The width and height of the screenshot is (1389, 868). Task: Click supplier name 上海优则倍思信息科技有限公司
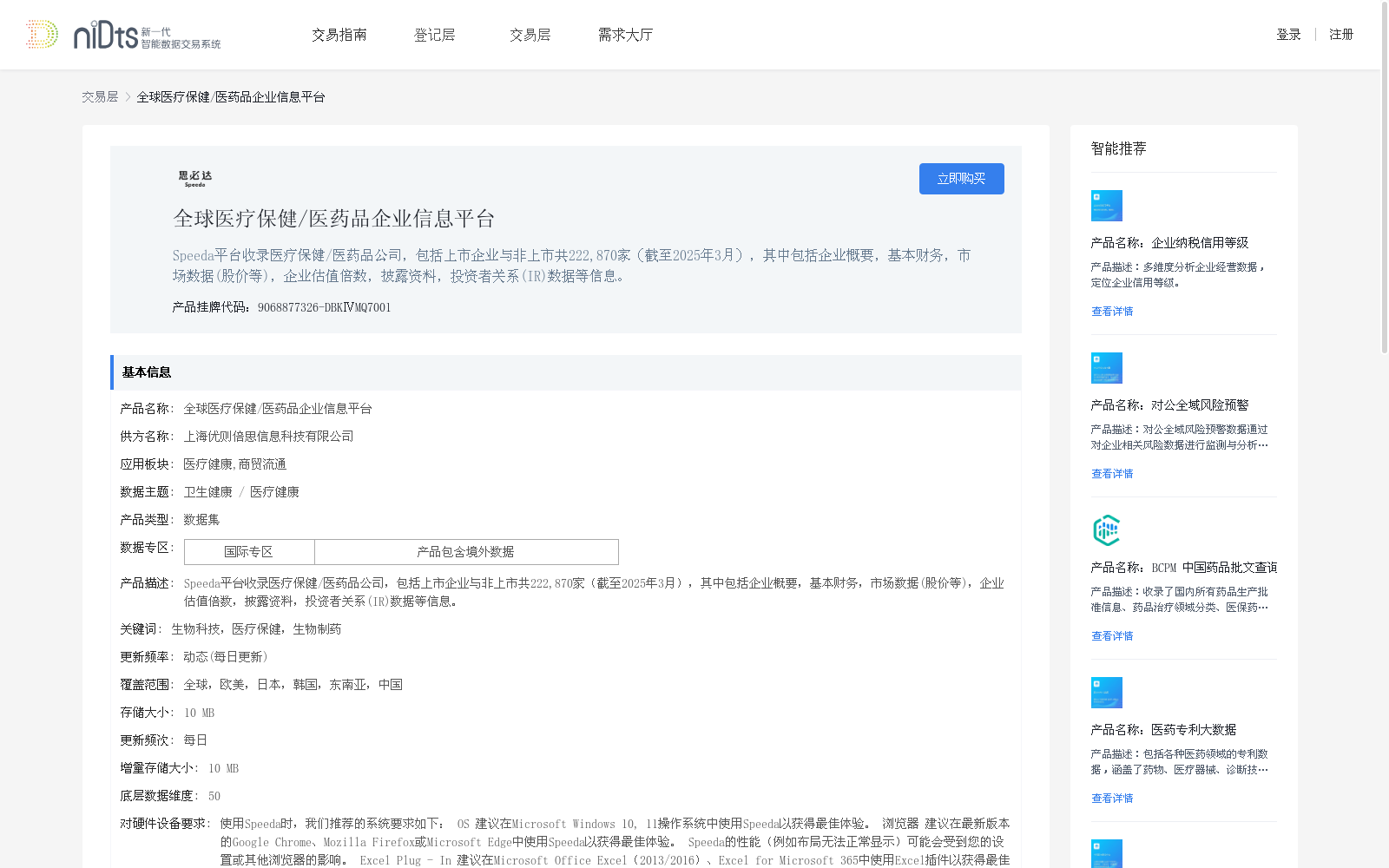[269, 437]
